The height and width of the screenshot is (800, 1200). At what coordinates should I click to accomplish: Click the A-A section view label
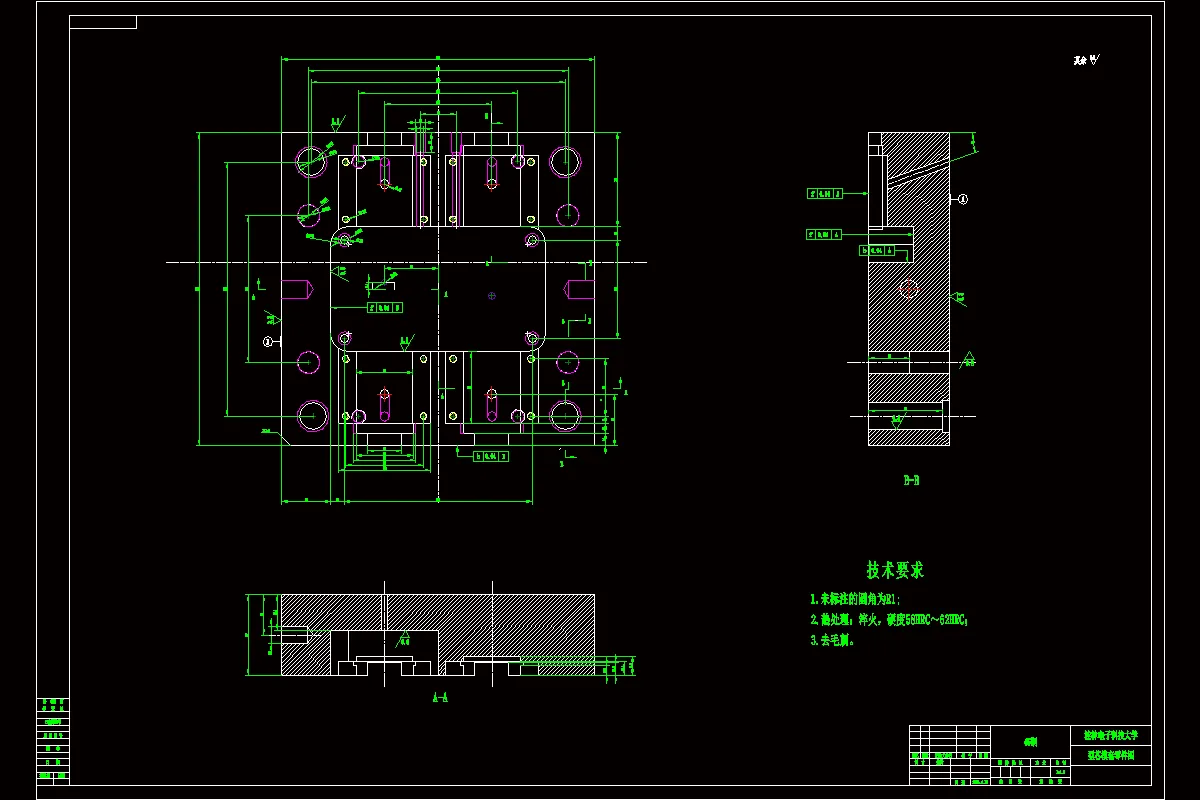click(440, 698)
